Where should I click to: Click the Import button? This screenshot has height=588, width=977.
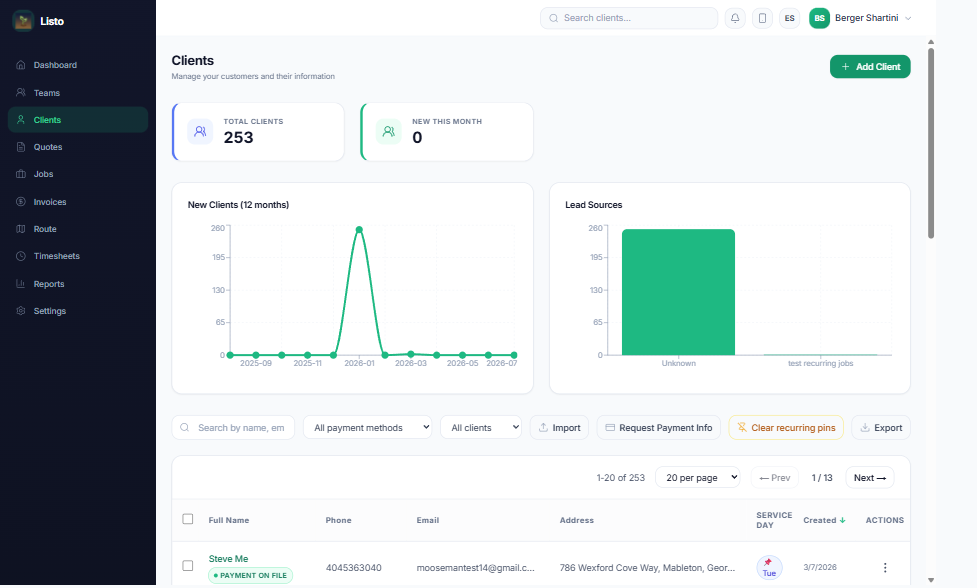click(x=560, y=427)
